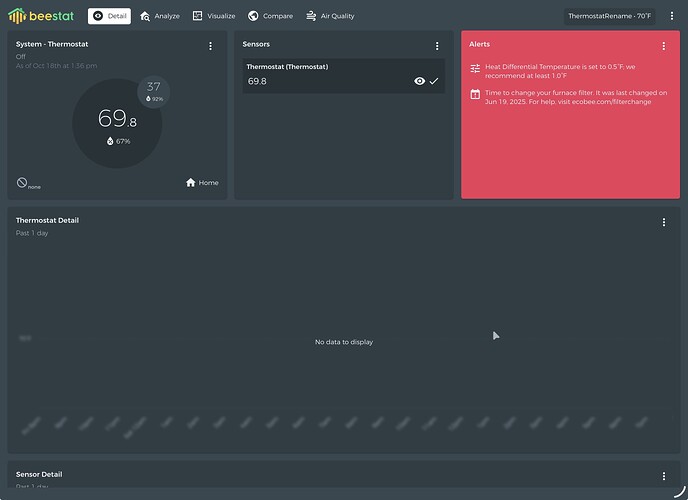688x500 pixels.
Task: Go to Air Quality page
Action: [x=330, y=16]
